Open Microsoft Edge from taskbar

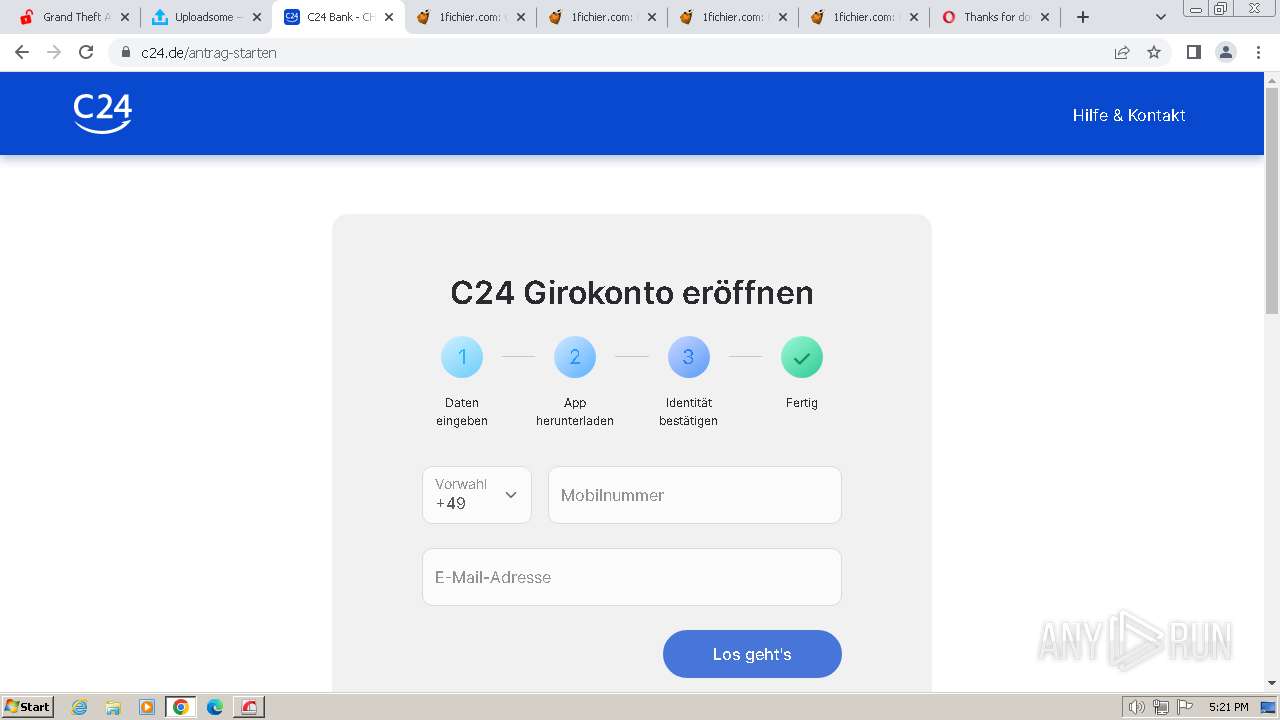tap(214, 707)
